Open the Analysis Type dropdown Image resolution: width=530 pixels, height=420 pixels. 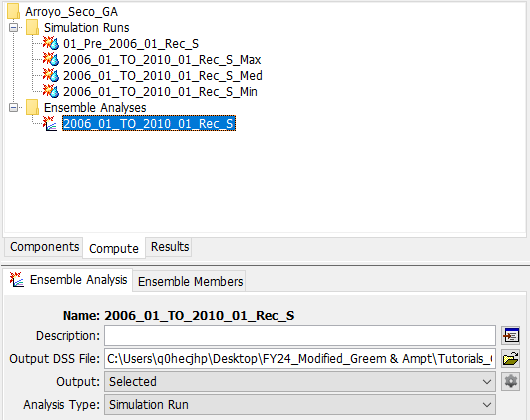(x=300, y=404)
